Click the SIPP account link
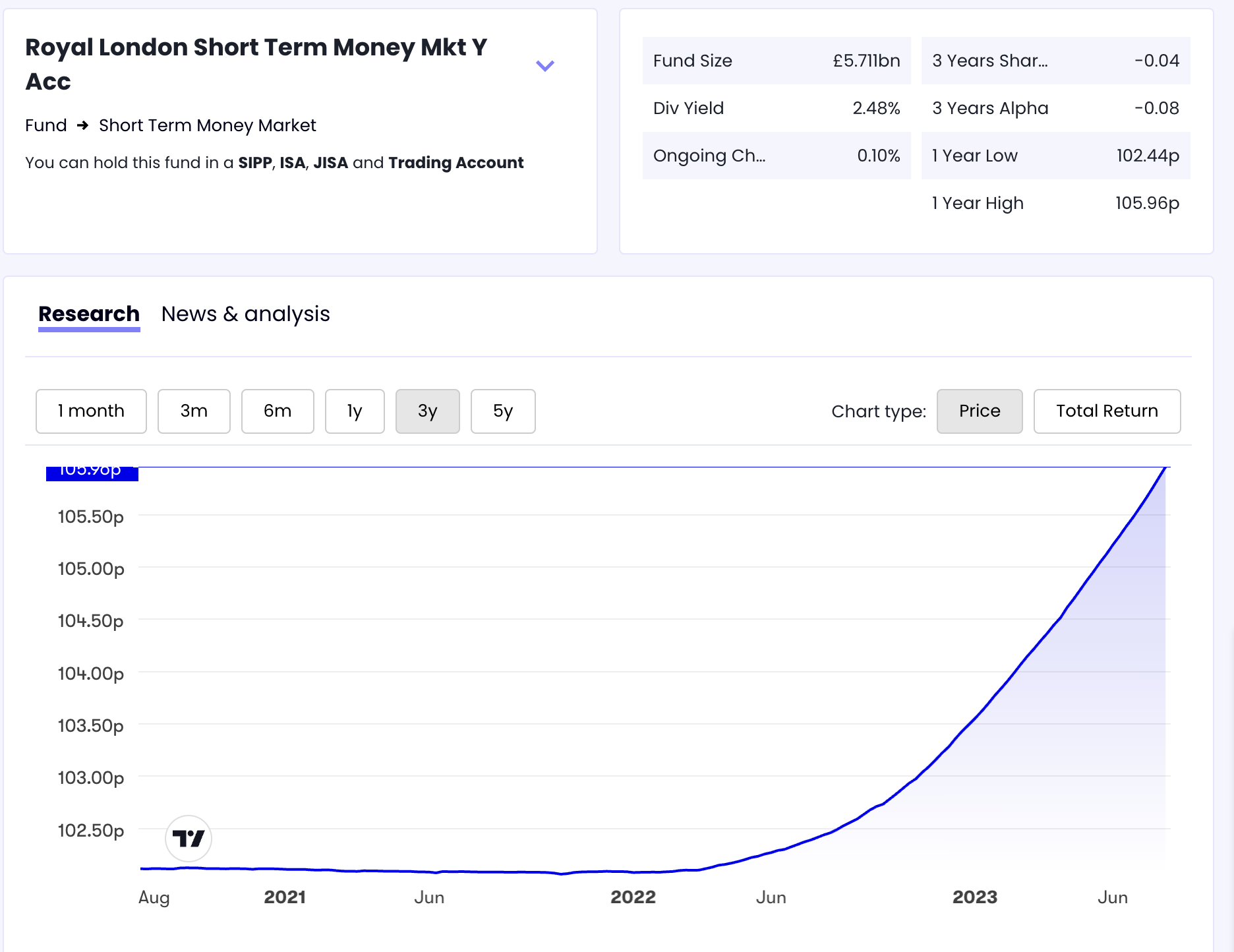Image resolution: width=1234 pixels, height=952 pixels. [x=255, y=162]
